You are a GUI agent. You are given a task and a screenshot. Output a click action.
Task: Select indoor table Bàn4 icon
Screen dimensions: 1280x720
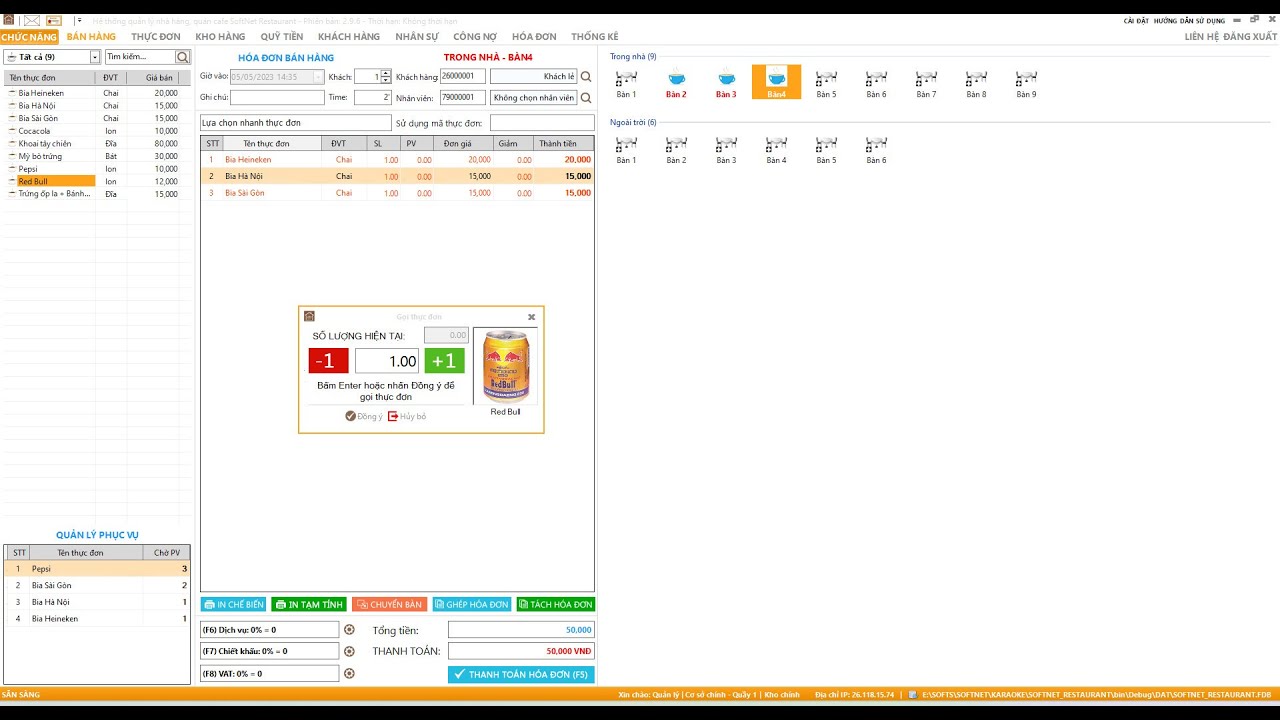tap(776, 82)
